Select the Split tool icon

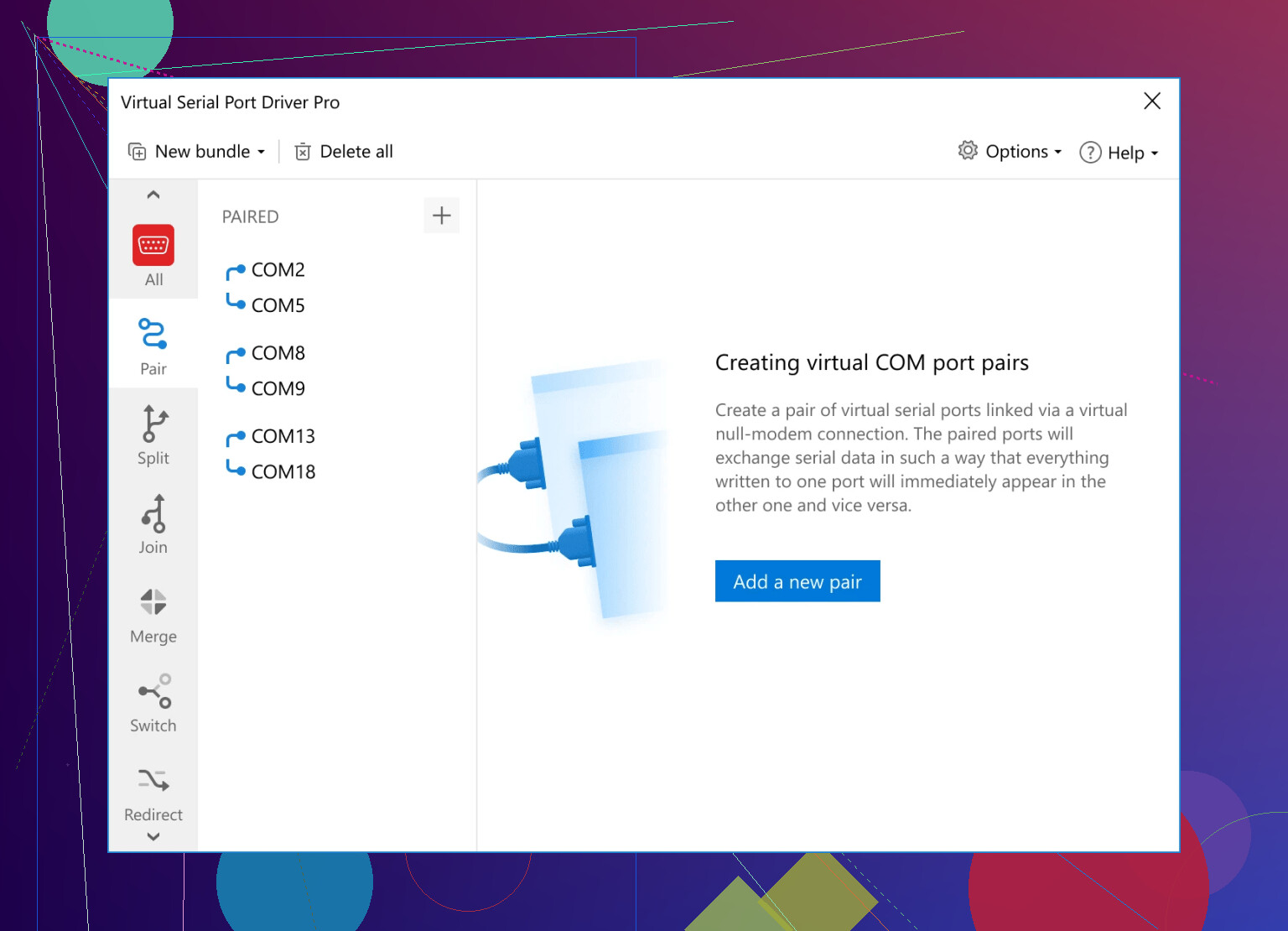click(153, 424)
